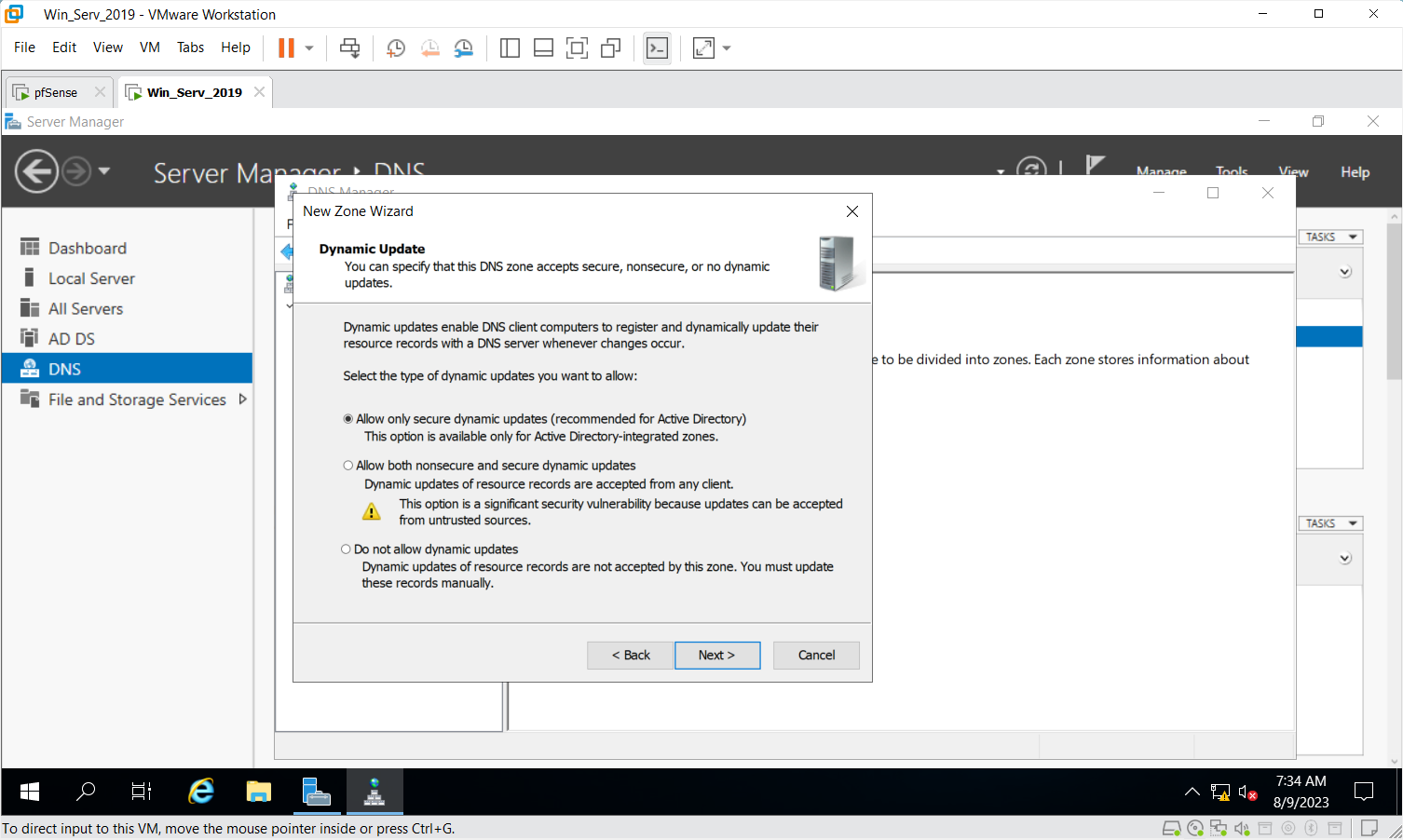This screenshot has height=840, width=1403.
Task: Open Server Manager's Manage menu
Action: click(x=1162, y=171)
